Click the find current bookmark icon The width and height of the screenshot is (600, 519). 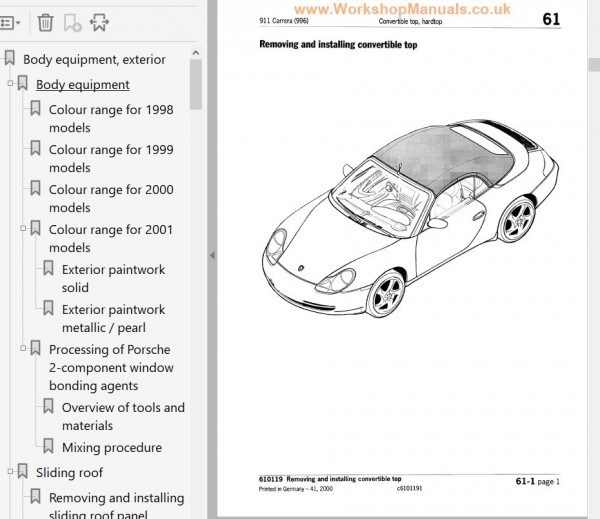(99, 23)
